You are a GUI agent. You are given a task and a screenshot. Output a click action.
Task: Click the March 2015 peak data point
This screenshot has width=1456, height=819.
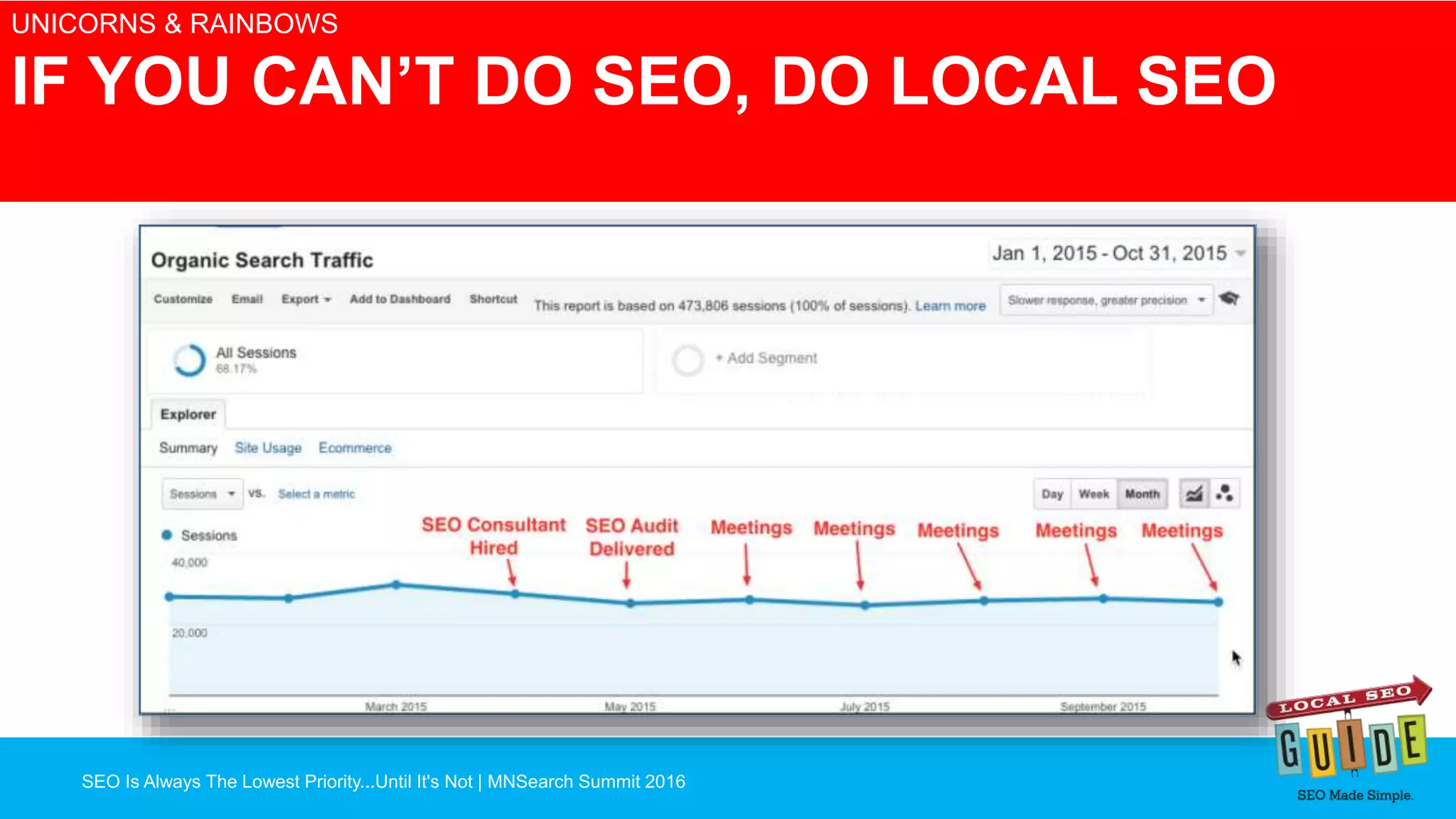pyautogui.click(x=397, y=584)
